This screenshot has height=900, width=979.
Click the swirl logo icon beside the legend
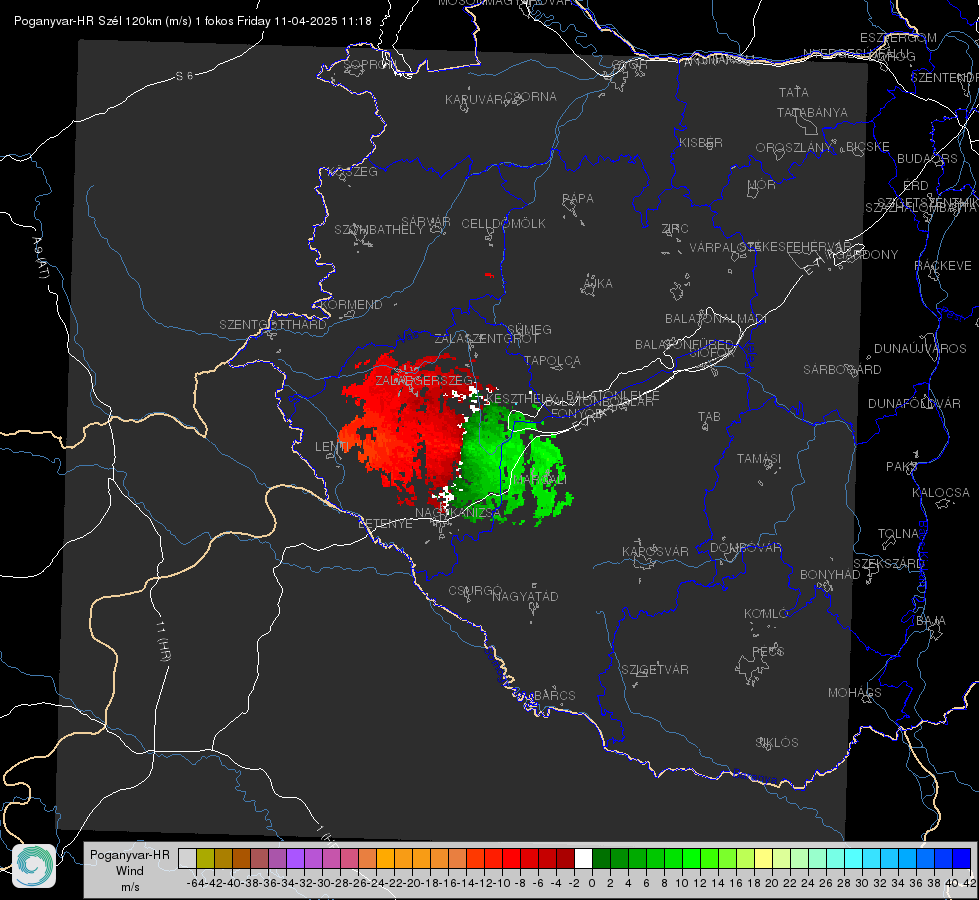34,866
